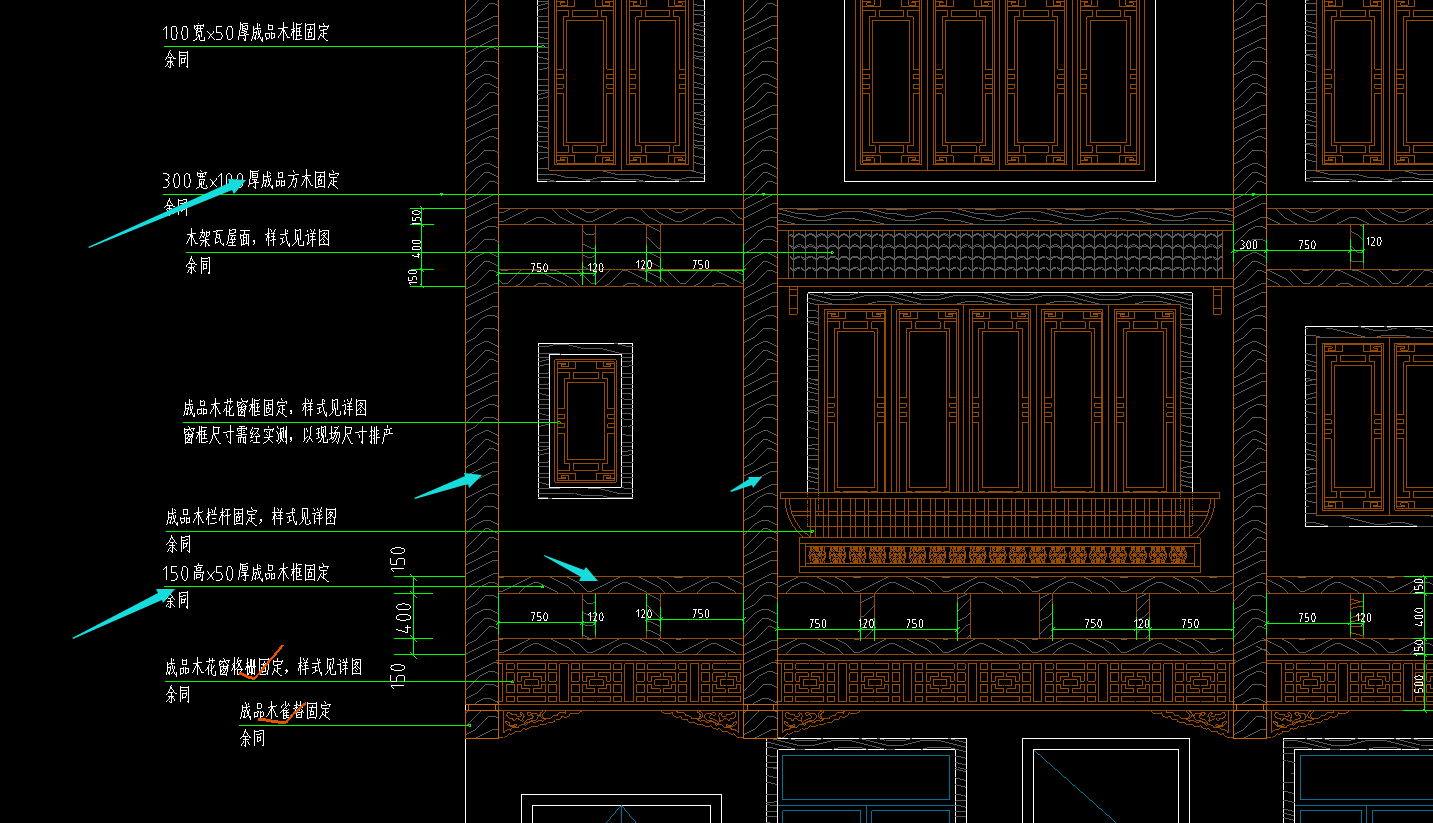
Task: Click the cyan arrow below the small lattice window
Action: pos(570,568)
